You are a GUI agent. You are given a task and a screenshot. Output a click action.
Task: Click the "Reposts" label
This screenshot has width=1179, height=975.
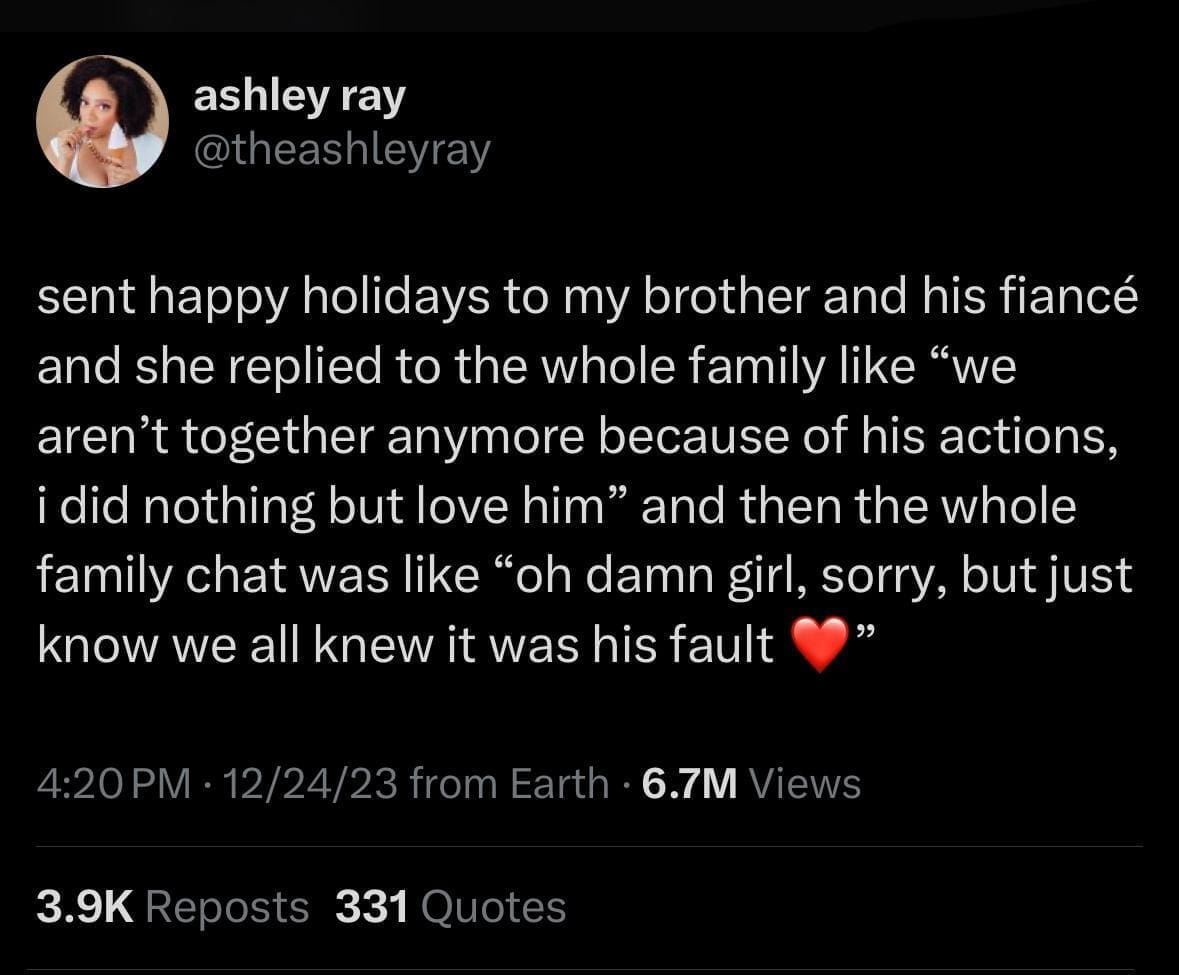pyautogui.click(x=227, y=907)
